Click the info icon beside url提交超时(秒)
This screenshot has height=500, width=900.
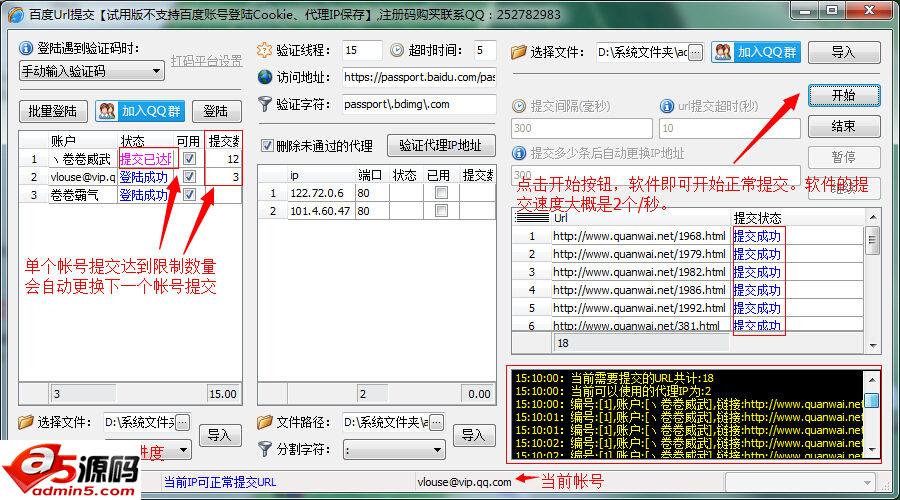(x=666, y=106)
